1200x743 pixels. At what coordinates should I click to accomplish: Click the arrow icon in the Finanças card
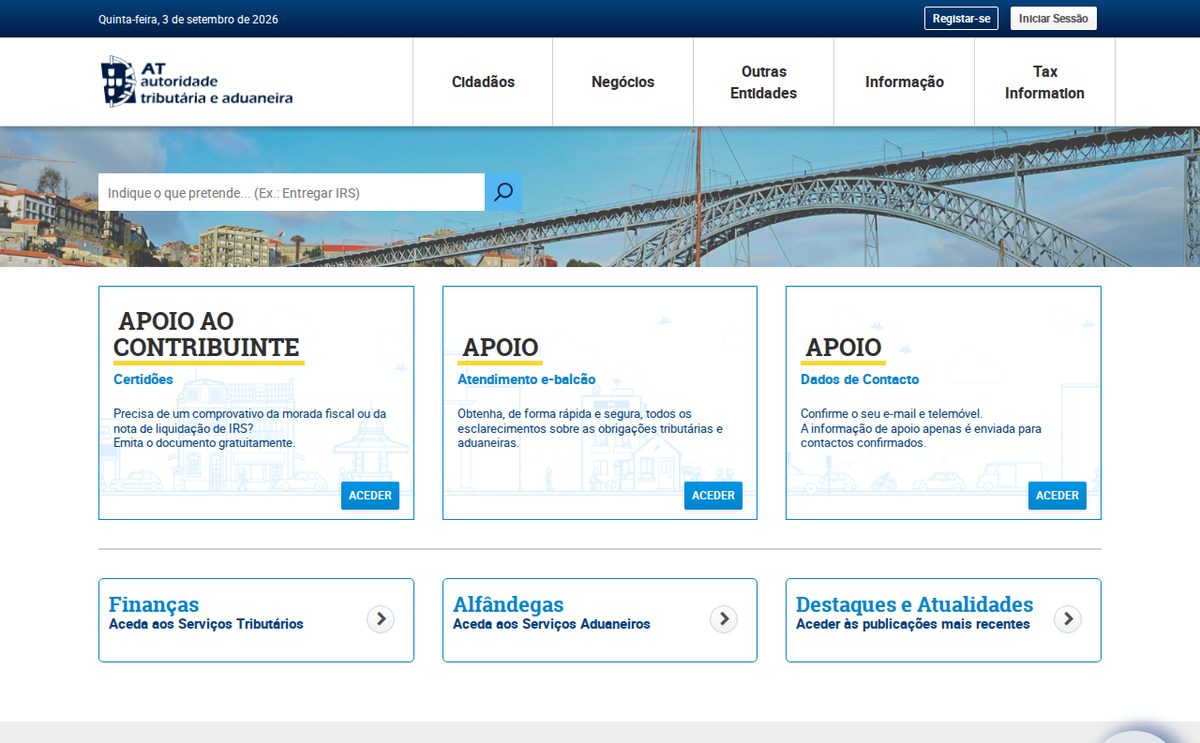coord(380,619)
